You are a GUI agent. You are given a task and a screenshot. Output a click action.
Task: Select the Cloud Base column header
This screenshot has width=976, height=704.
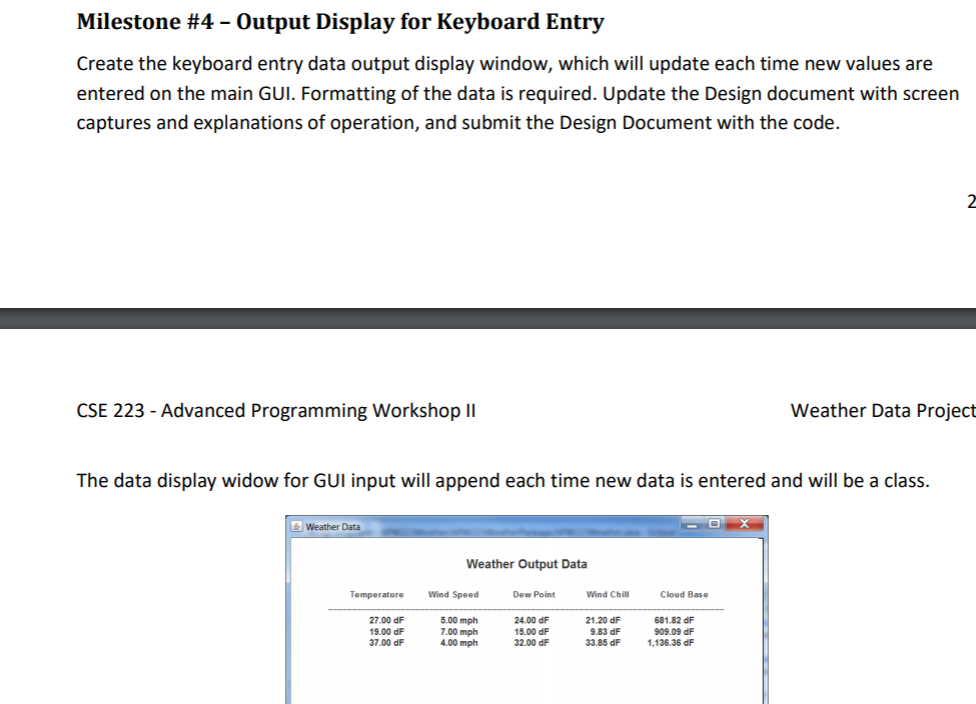[684, 595]
